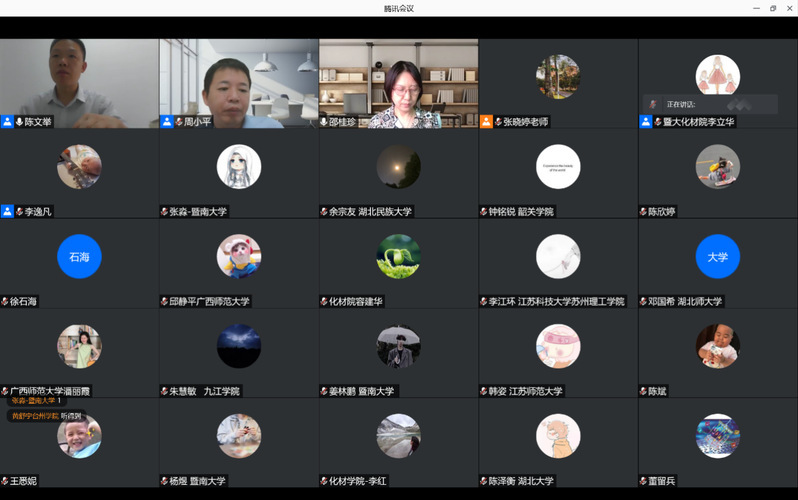Select 陈文举's video tile

click(x=79, y=80)
